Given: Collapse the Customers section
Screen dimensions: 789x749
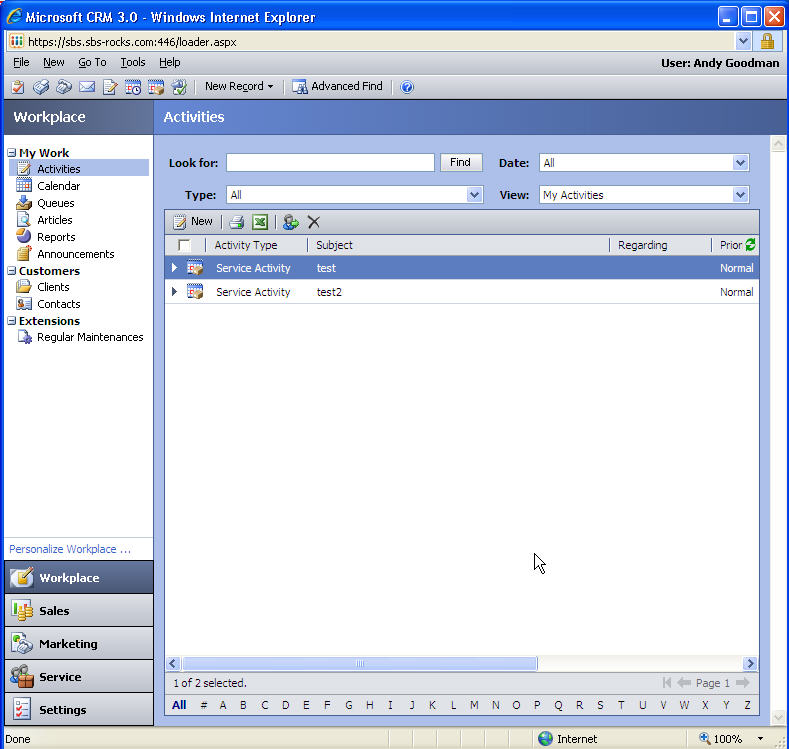Looking at the screenshot, I should pyautogui.click(x=12, y=271).
